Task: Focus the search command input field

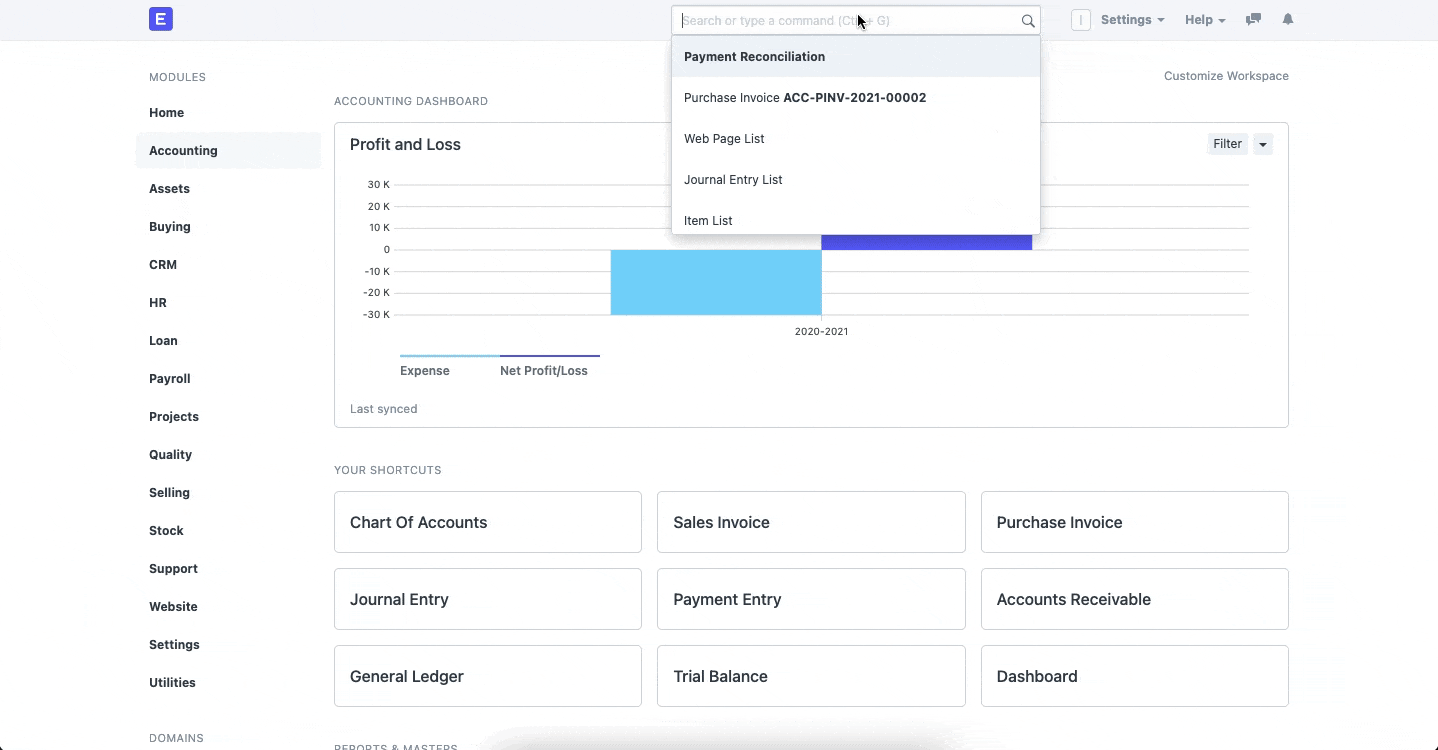Action: pyautogui.click(x=840, y=21)
